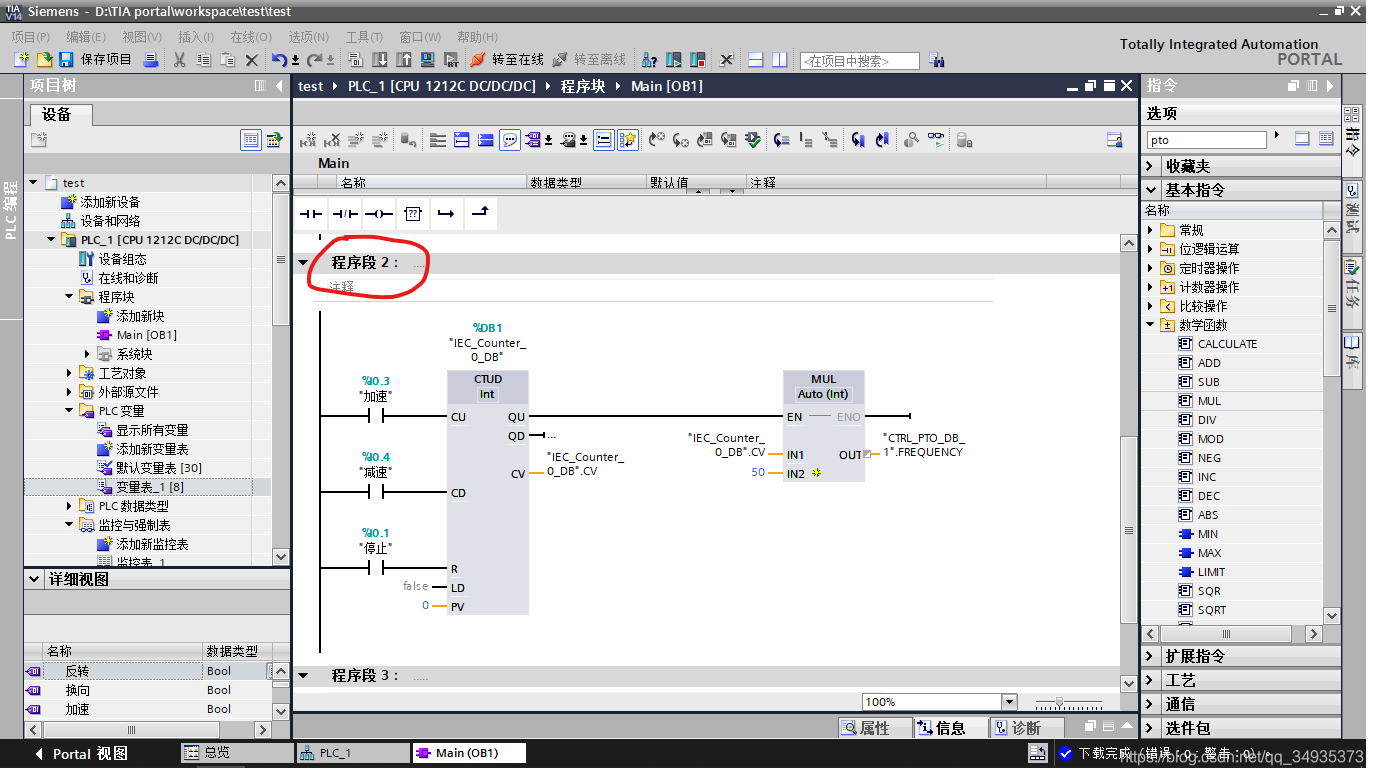Insert close branch icon
This screenshot has height=776, width=1374.
(x=481, y=214)
